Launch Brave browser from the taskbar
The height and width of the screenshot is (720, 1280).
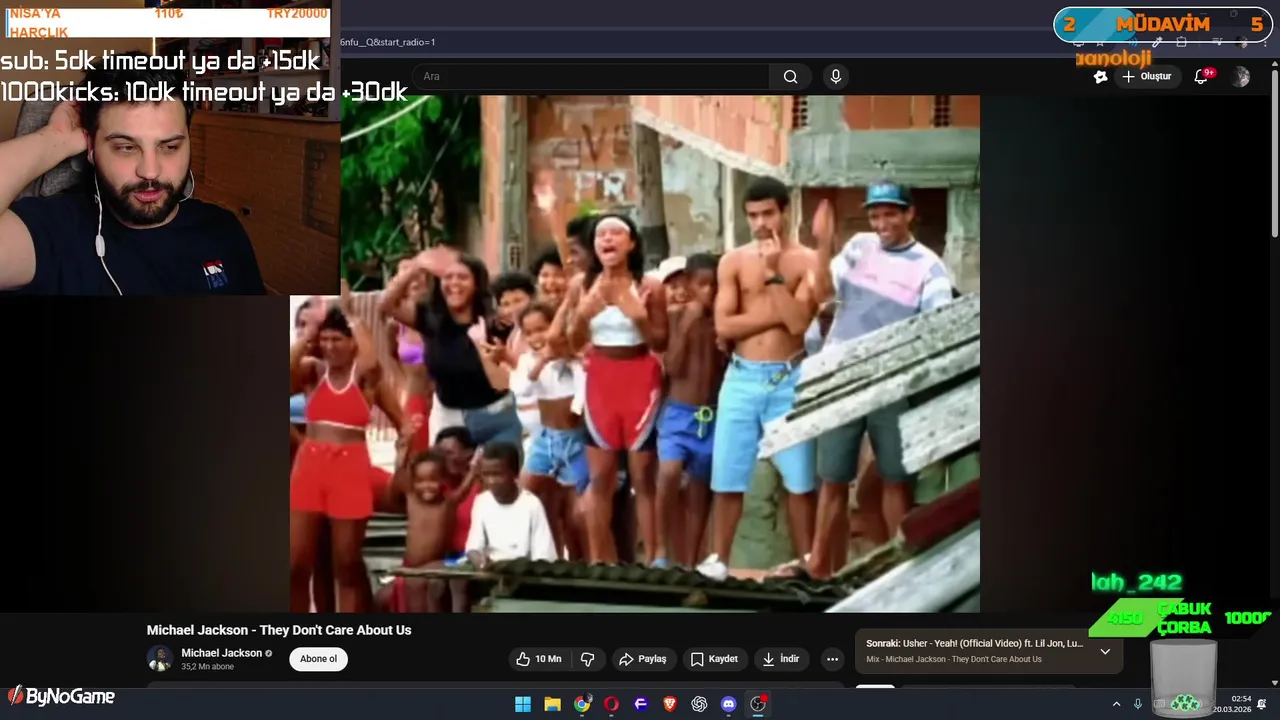(670, 704)
